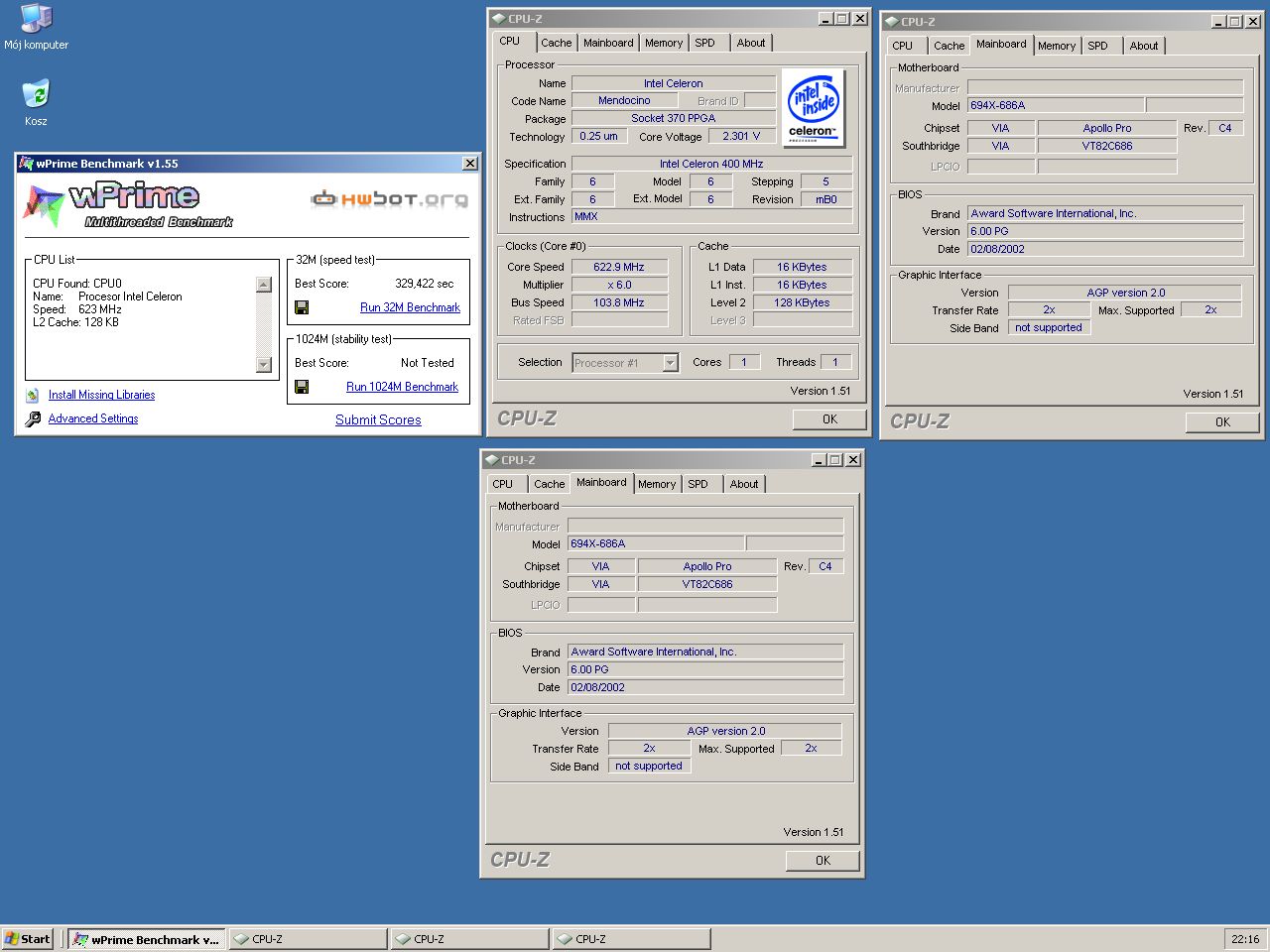This screenshot has height=952, width=1270.
Task: Close the wPrime Benchmark window
Action: click(470, 164)
